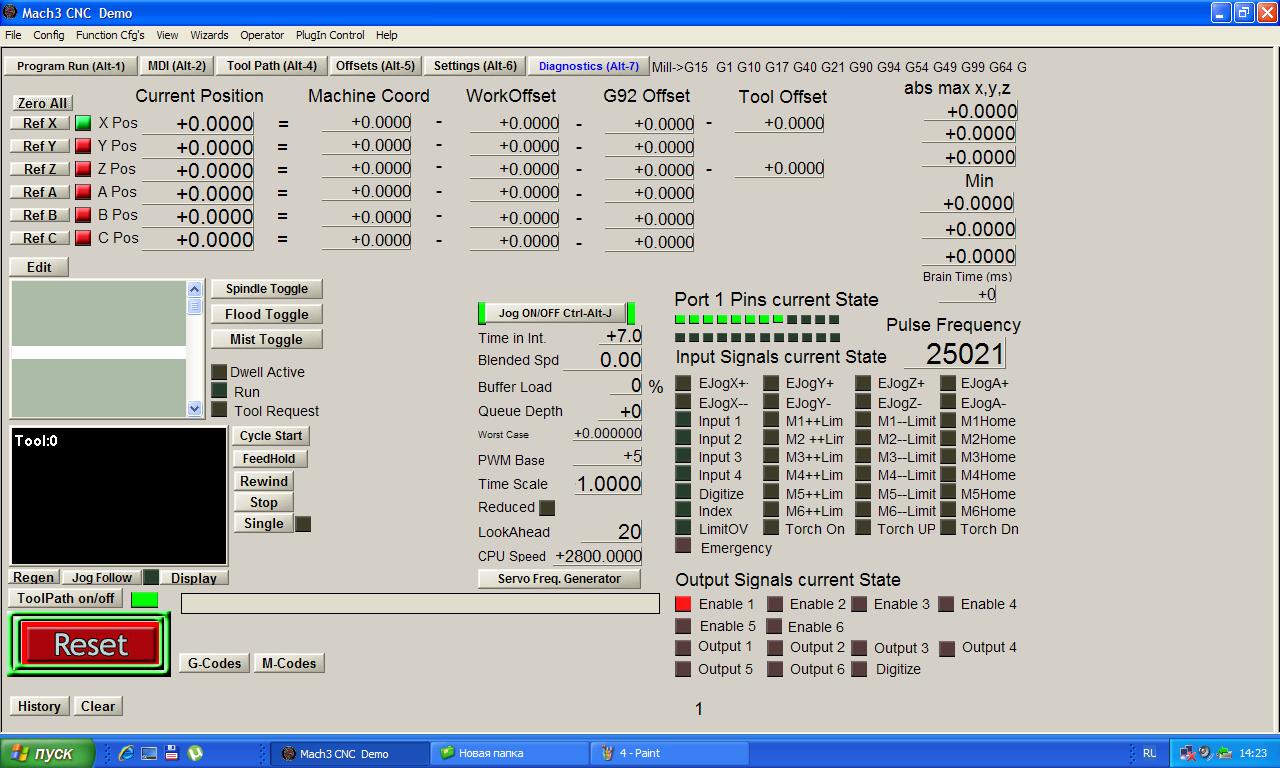Image resolution: width=1280 pixels, height=768 pixels.
Task: Click the Enable 2 output LED
Action: click(775, 604)
